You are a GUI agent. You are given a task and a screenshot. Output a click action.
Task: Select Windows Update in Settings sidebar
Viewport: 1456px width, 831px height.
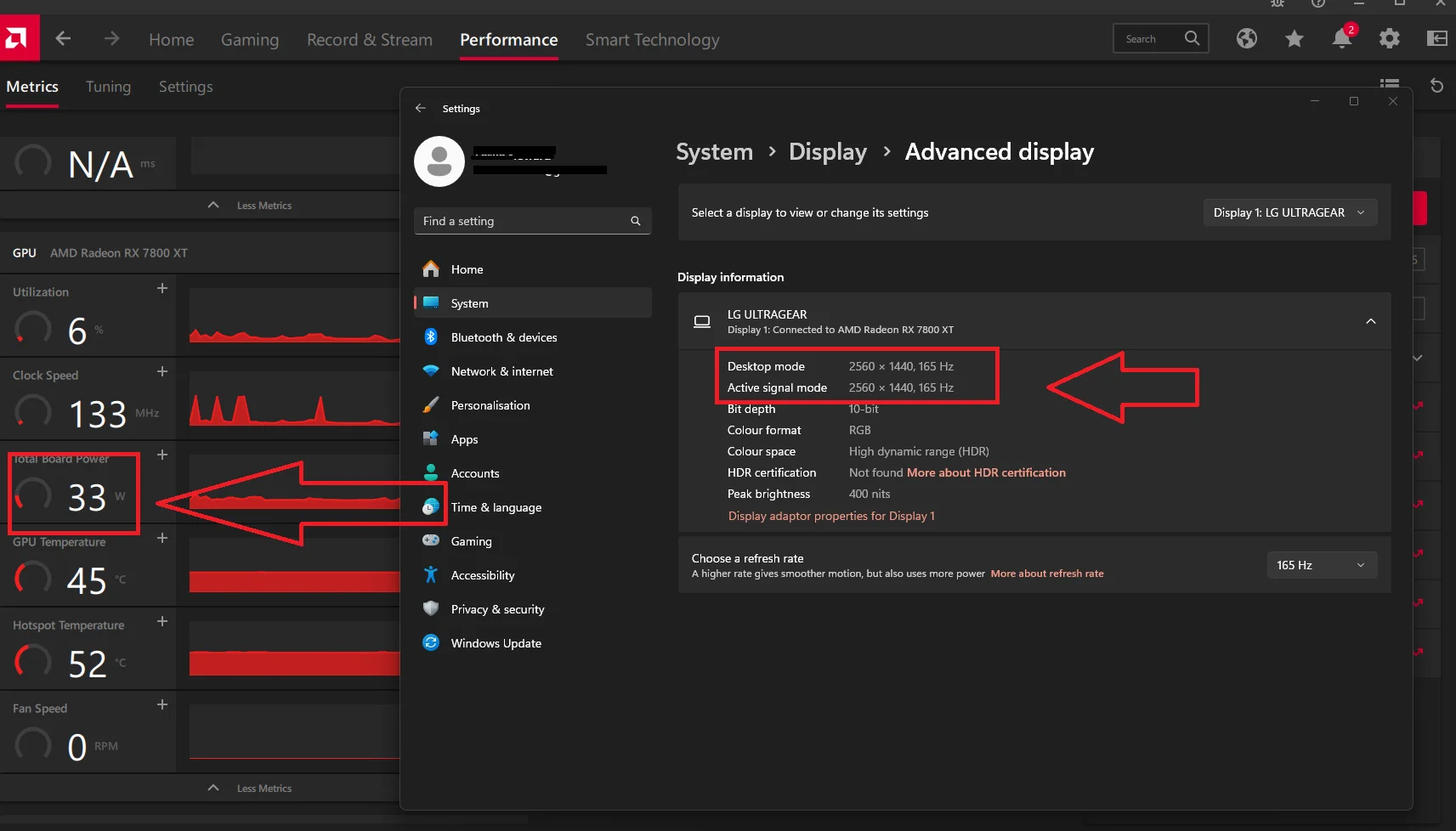532,643
